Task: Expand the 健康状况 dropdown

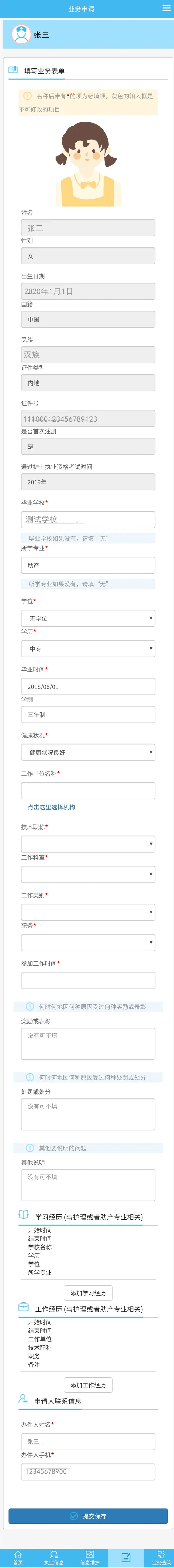Action: tap(87, 752)
